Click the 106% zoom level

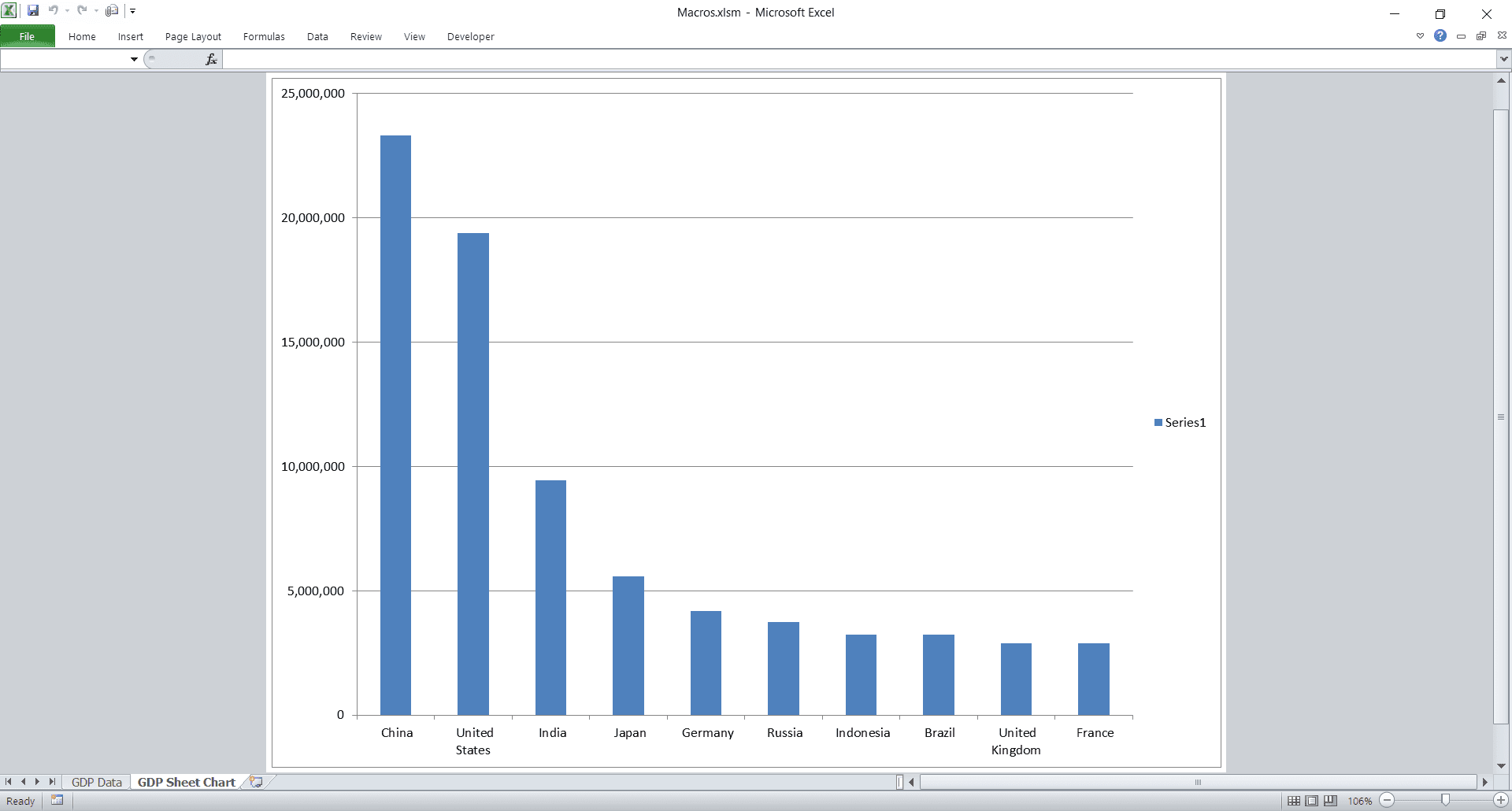pos(1359,801)
